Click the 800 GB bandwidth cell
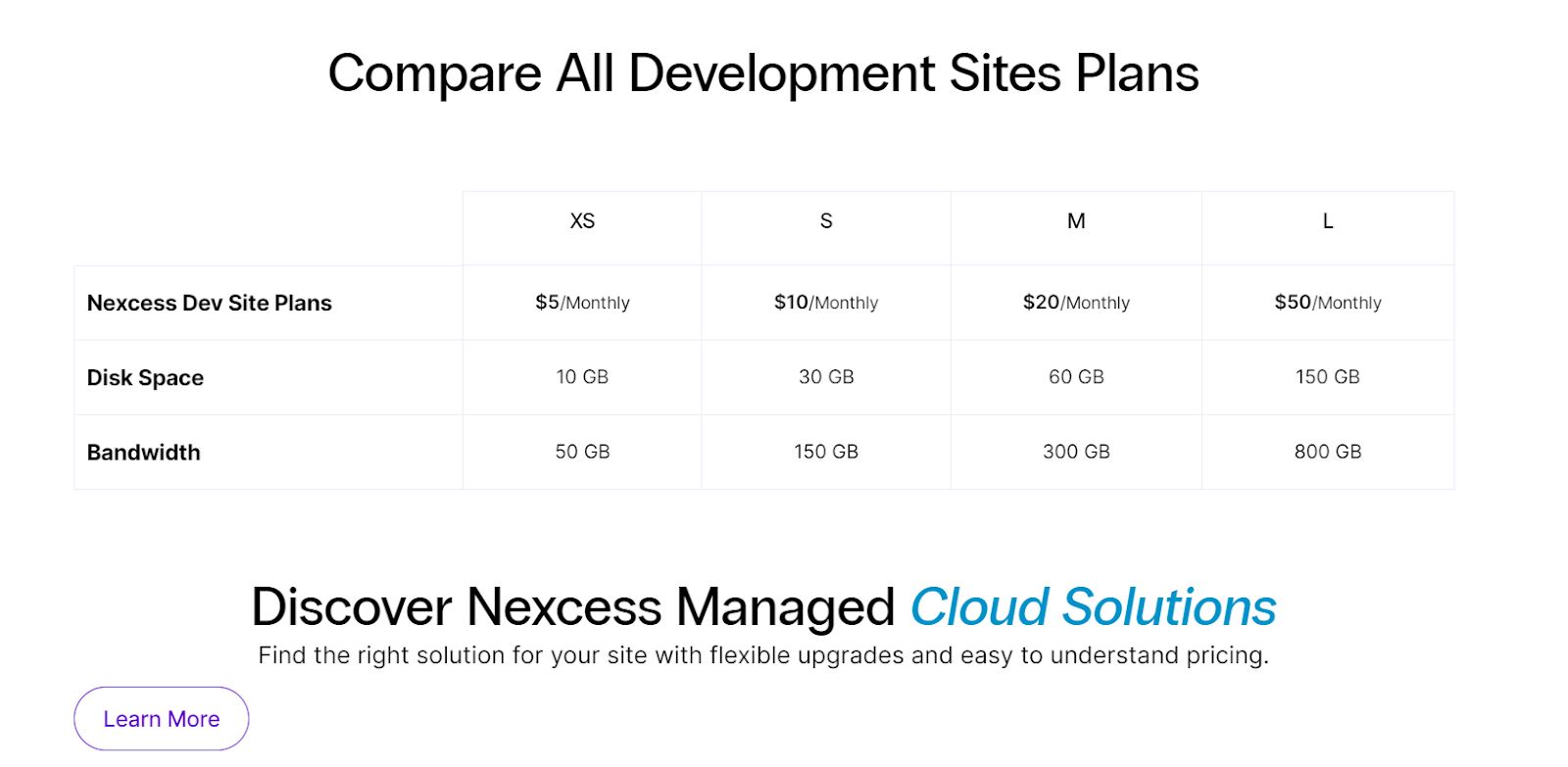 click(1328, 452)
